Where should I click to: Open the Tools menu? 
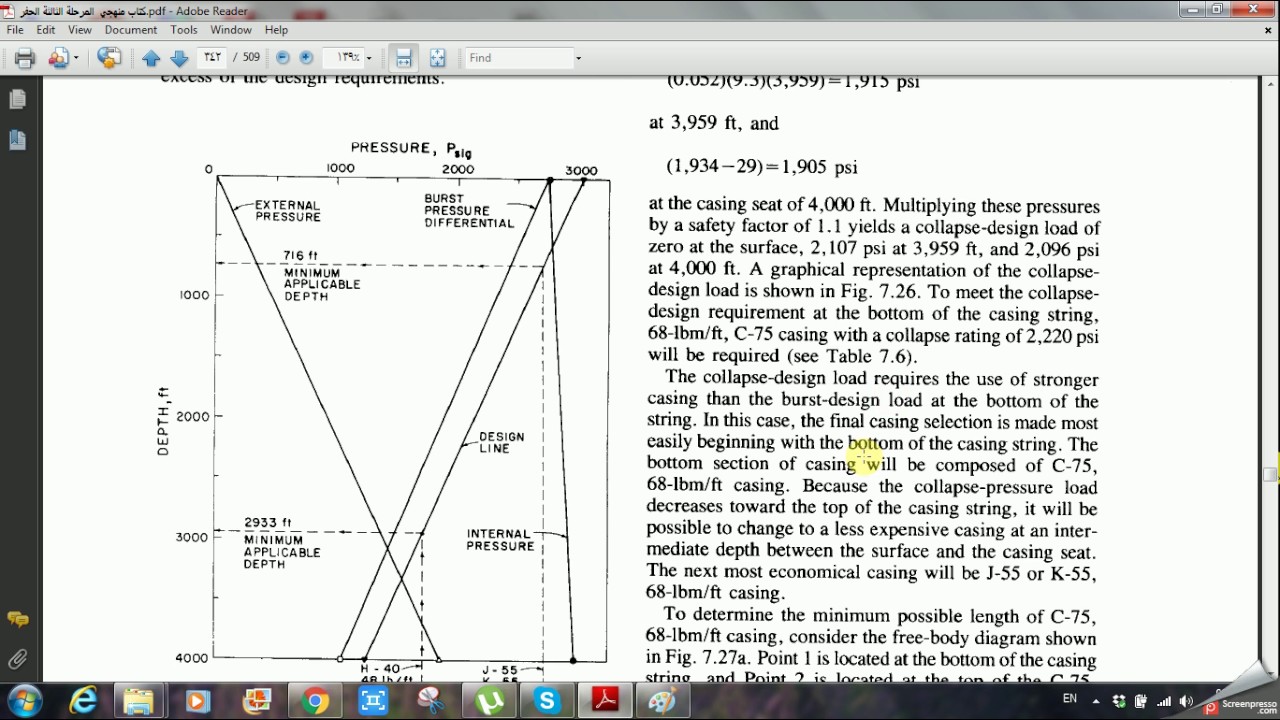pyautogui.click(x=184, y=30)
